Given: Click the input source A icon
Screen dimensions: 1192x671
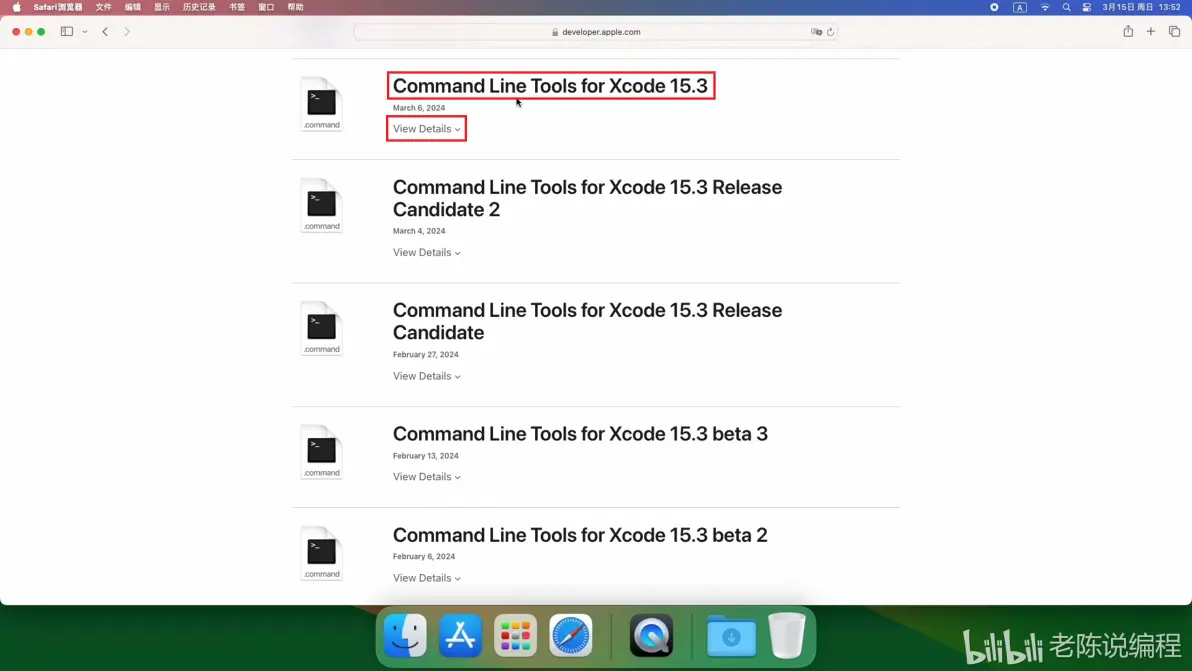Looking at the screenshot, I should [x=1019, y=7].
